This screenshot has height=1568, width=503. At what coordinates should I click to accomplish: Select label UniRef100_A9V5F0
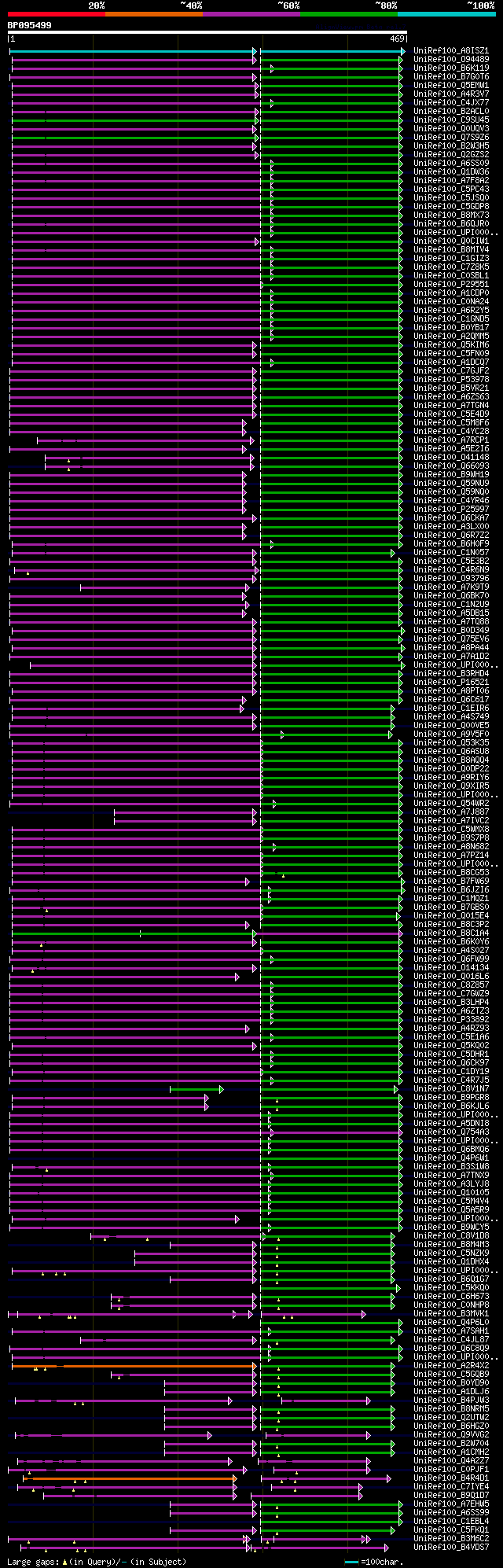pyautogui.click(x=451, y=734)
